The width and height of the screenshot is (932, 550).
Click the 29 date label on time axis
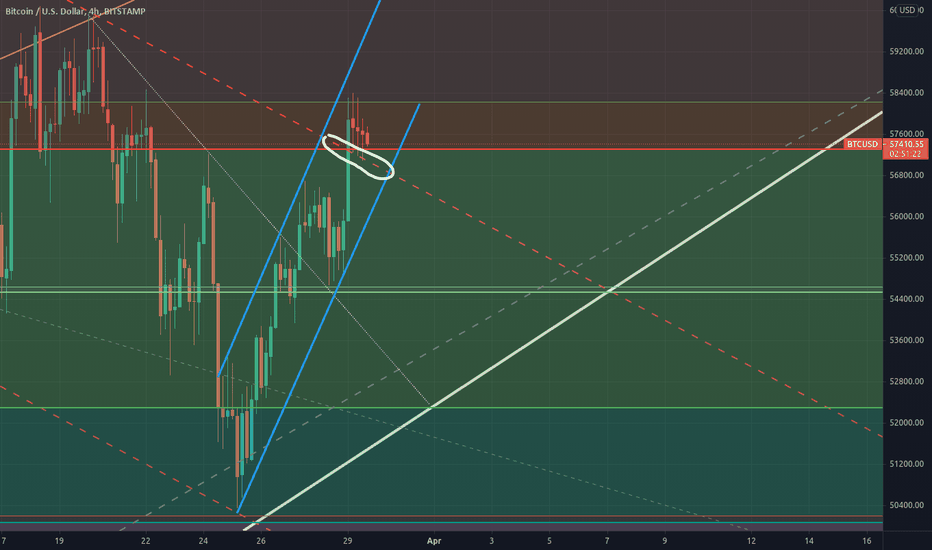[x=348, y=540]
